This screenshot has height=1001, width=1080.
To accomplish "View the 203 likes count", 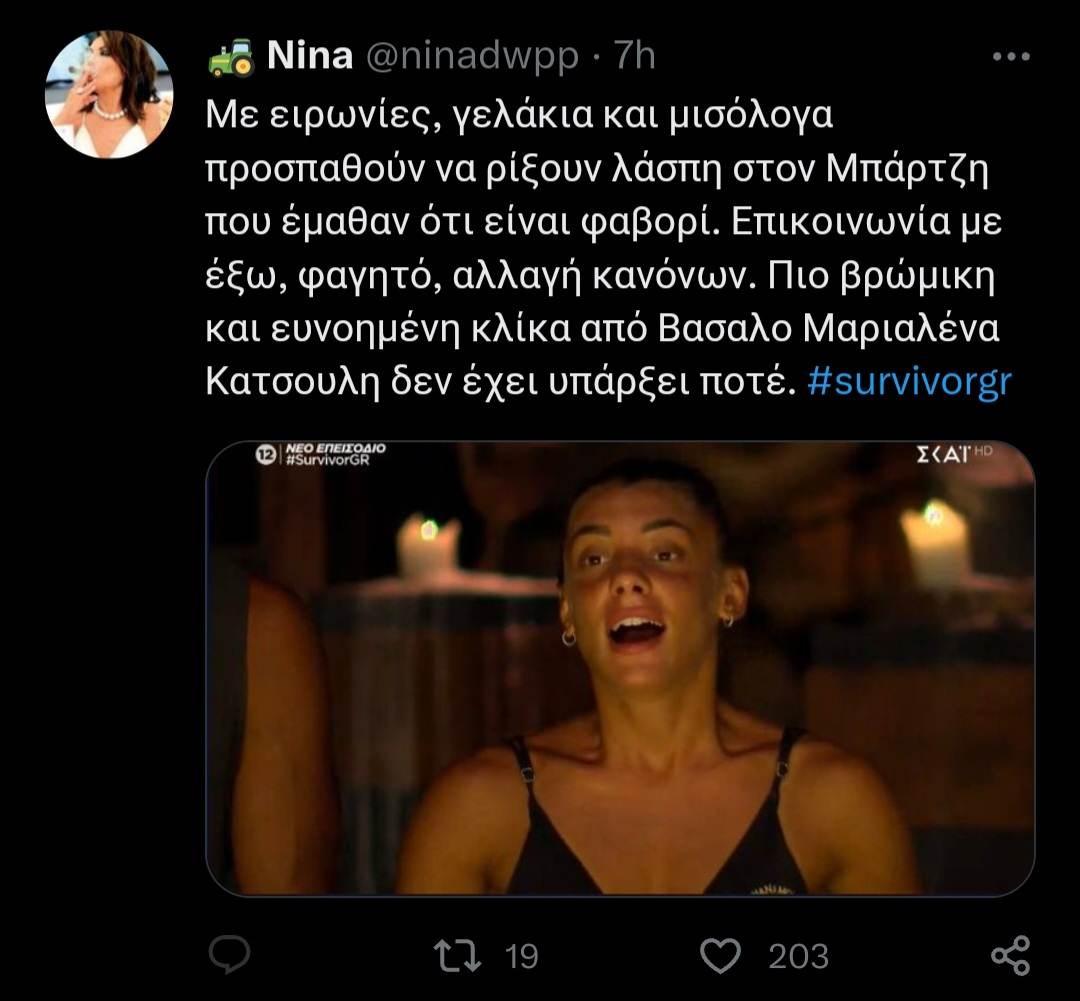I will 798,957.
